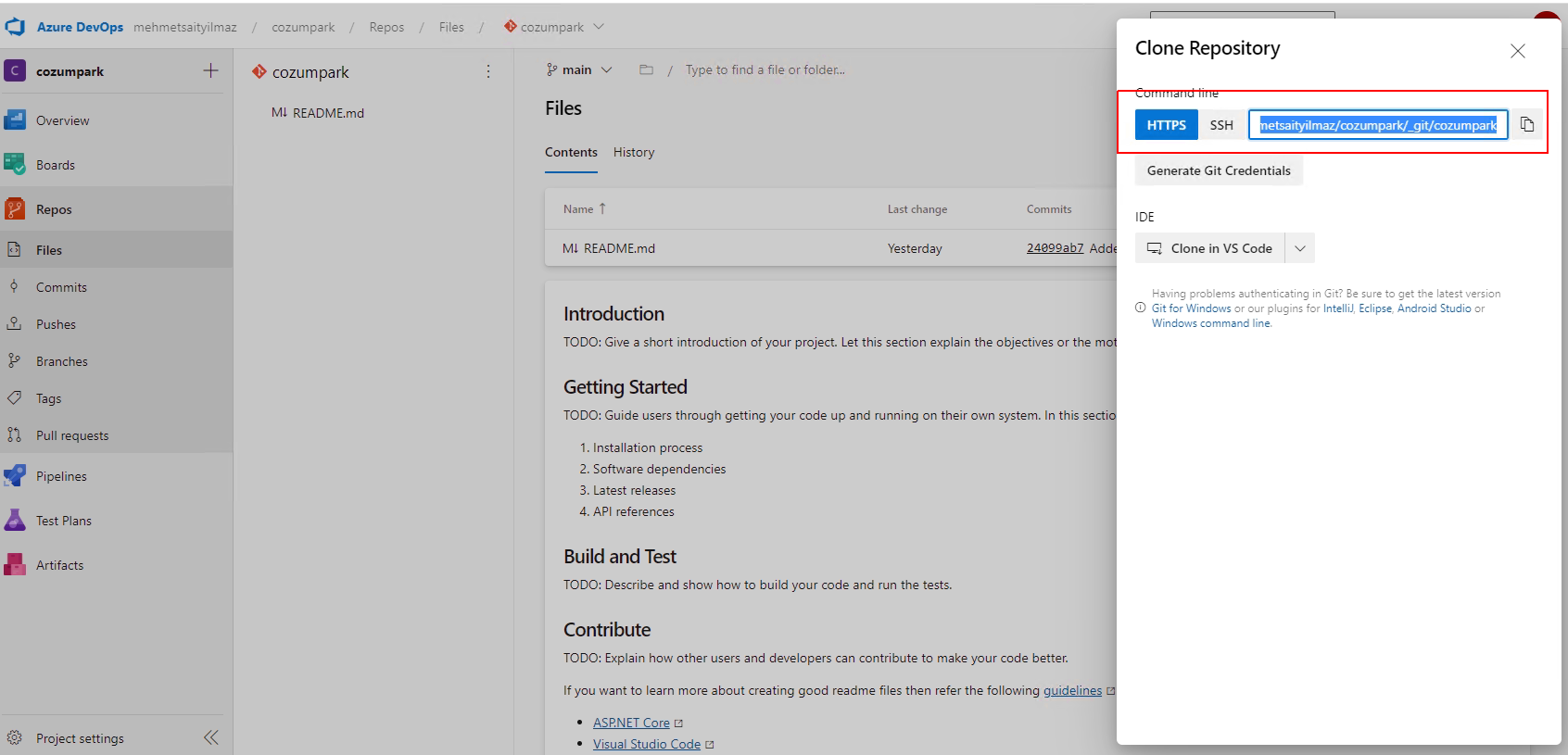Open the Boards hub icon
The width and height of the screenshot is (1568, 755).
pyautogui.click(x=15, y=165)
